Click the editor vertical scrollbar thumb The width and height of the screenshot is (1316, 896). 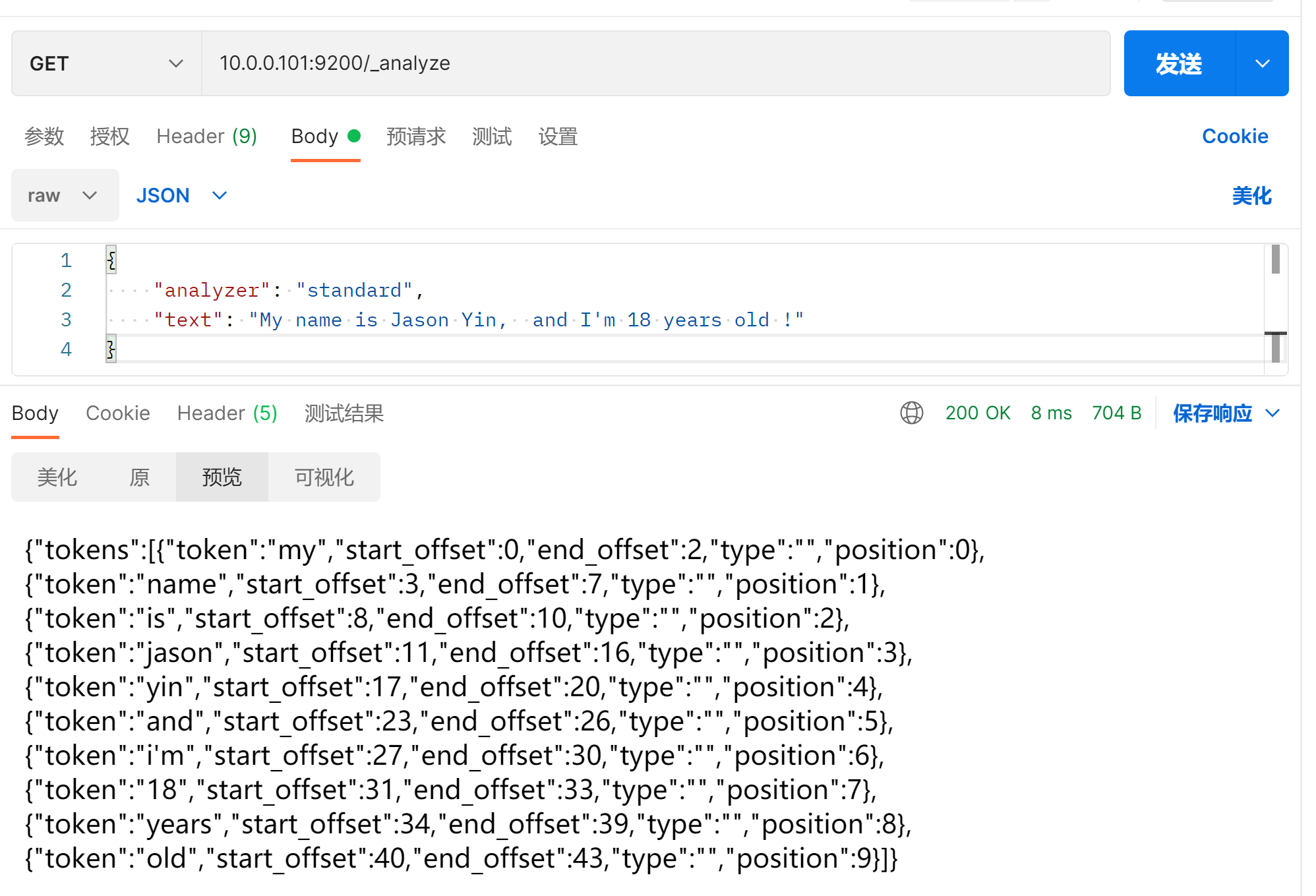point(1276,258)
